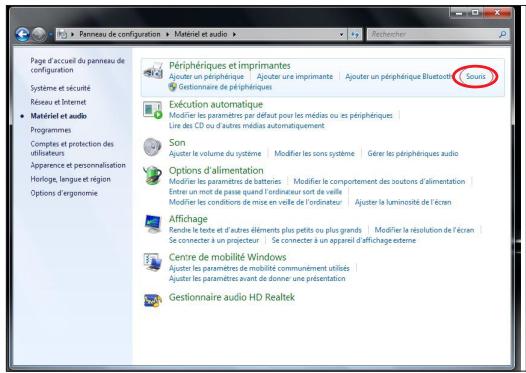The height and width of the screenshot is (373, 526).
Task: Click 'Ajuster les paramètres de mobilité communément utilisés'
Action: pos(259,268)
